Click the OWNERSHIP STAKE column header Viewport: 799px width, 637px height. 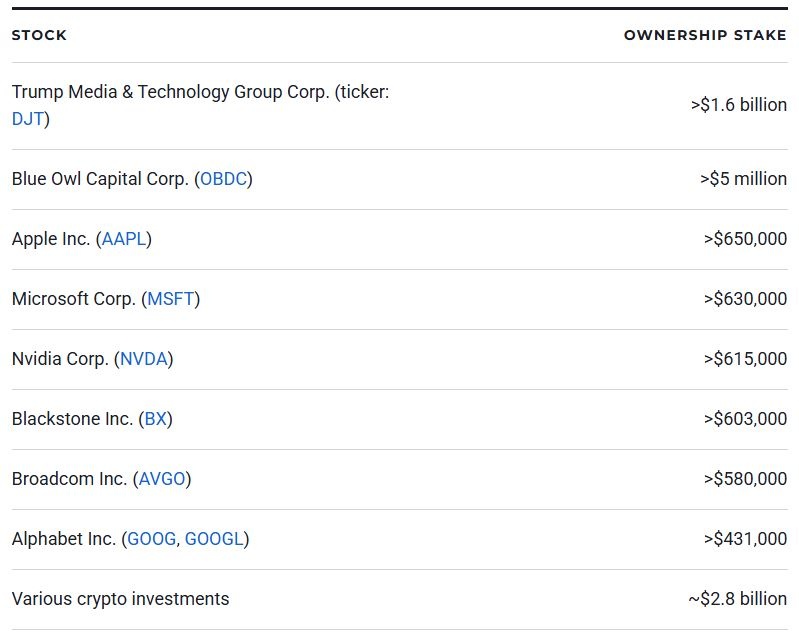(x=705, y=35)
